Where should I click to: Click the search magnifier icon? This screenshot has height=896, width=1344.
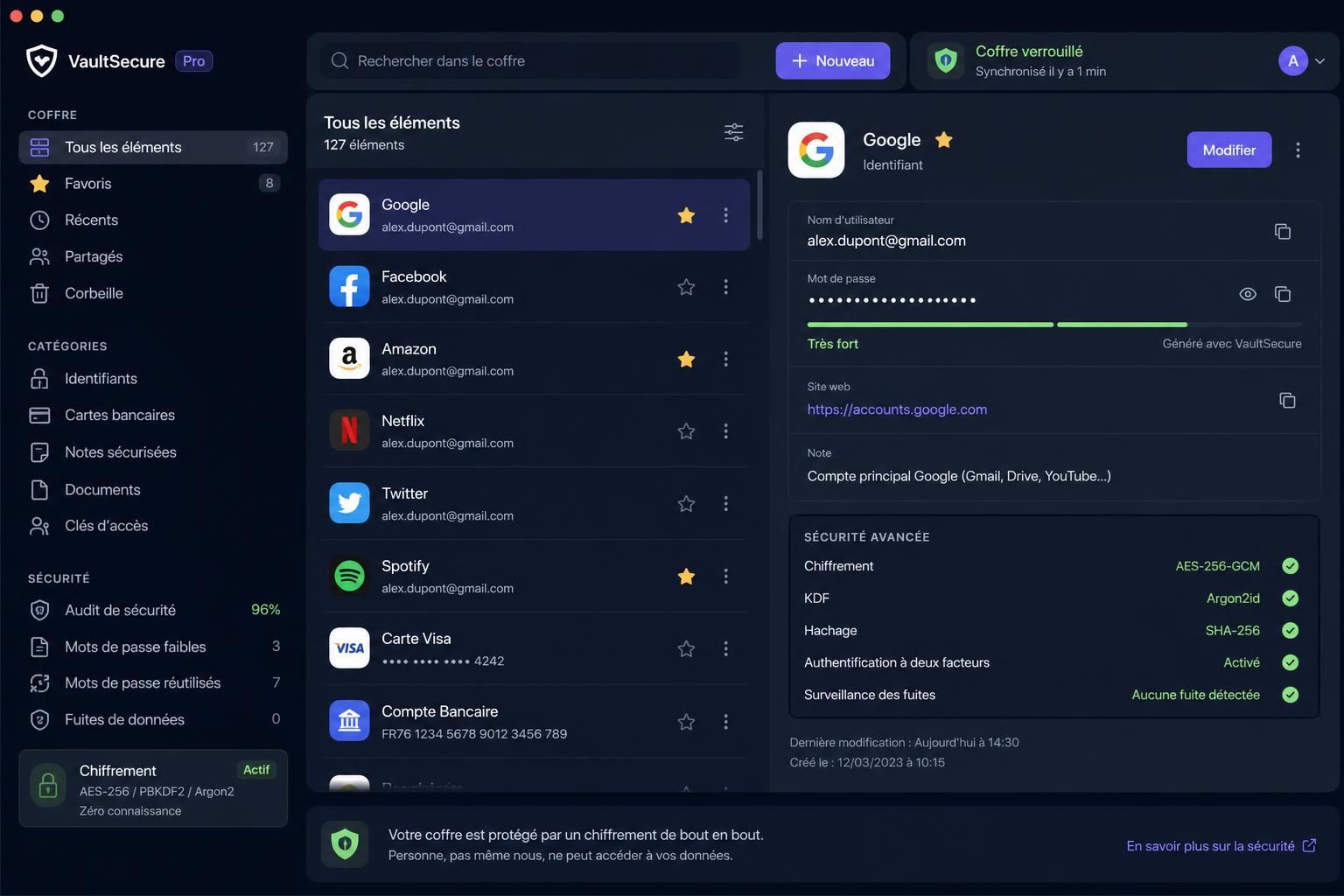click(339, 61)
